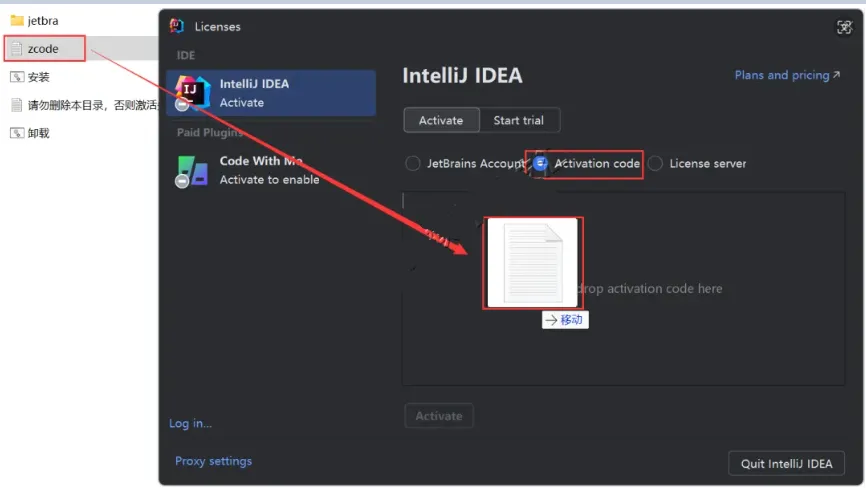Select the zcode file name in explorer
866x488 pixels.
43,49
